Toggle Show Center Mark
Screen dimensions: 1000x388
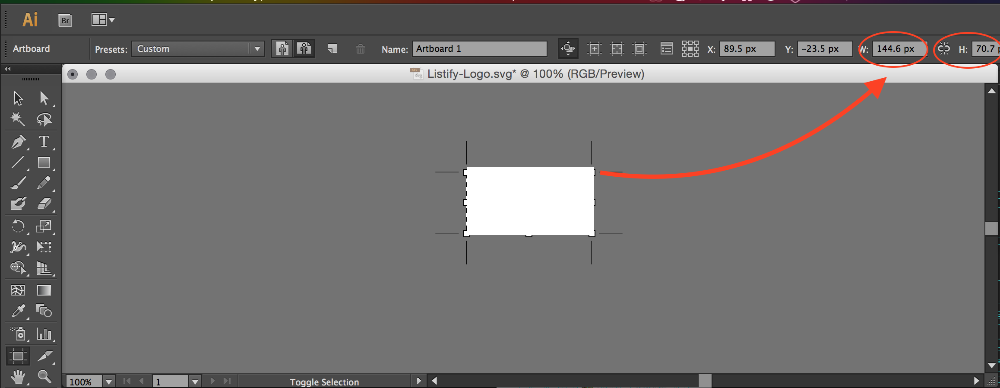click(x=594, y=48)
